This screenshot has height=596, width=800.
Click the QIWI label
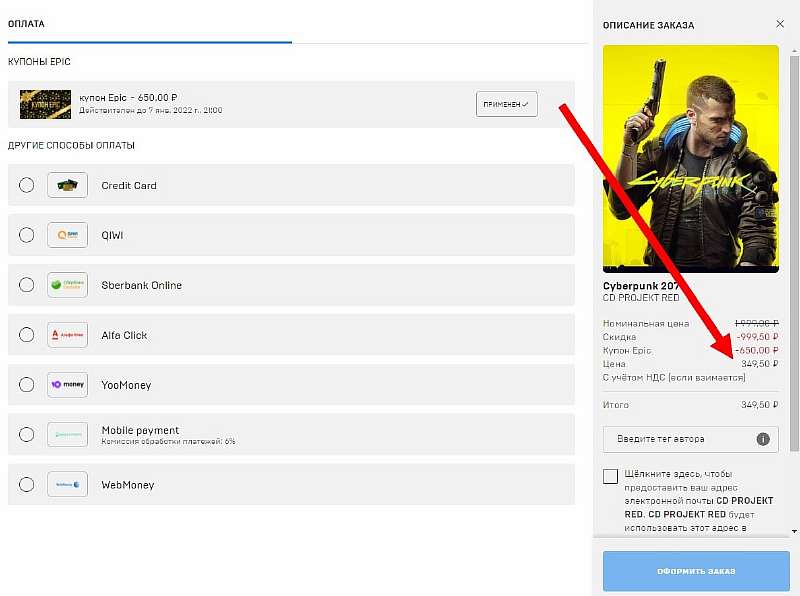coord(112,235)
